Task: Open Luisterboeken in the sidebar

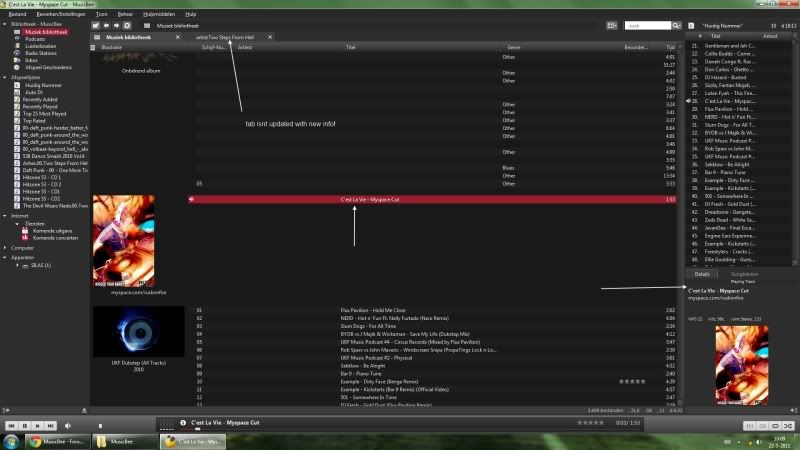Action: click(x=40, y=46)
